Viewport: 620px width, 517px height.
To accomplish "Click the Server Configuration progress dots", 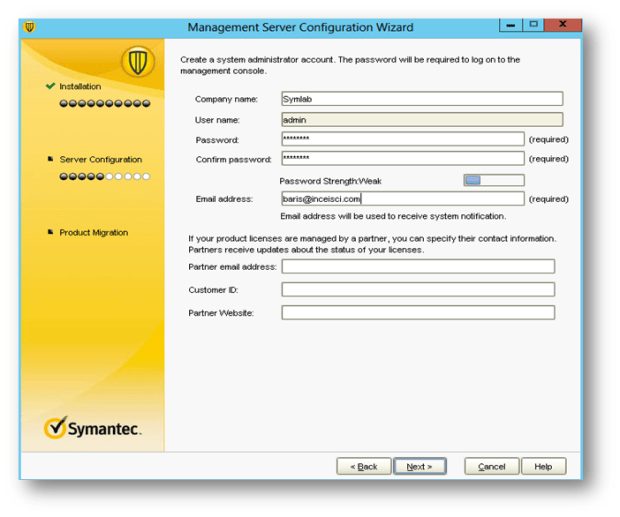I will [x=104, y=176].
